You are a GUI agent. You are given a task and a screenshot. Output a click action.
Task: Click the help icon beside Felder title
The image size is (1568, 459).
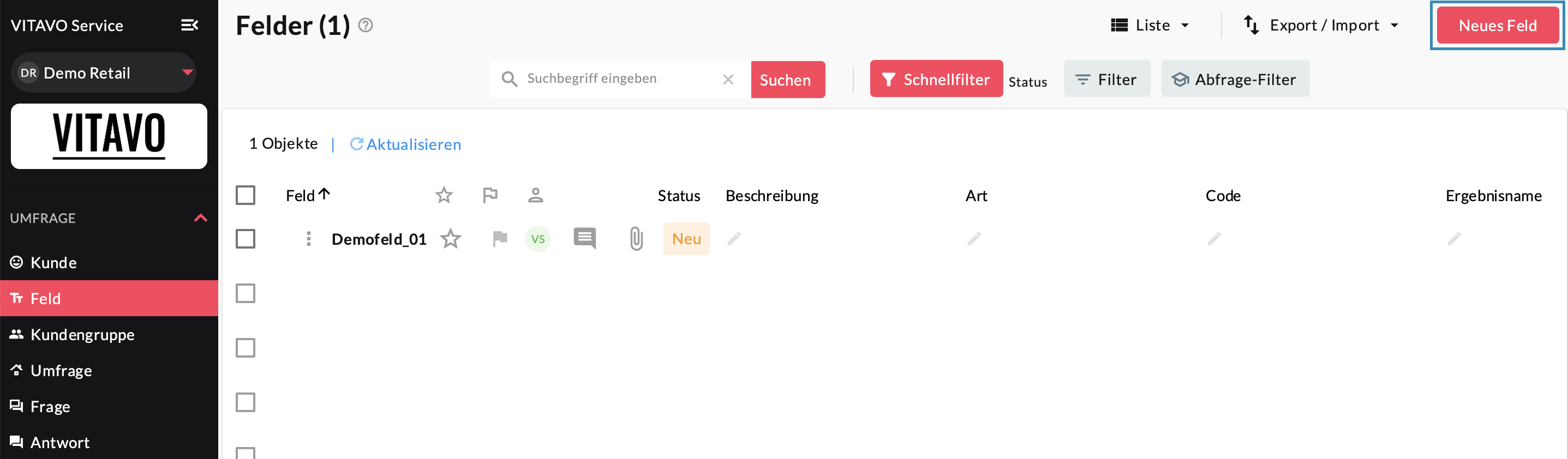coord(365,25)
